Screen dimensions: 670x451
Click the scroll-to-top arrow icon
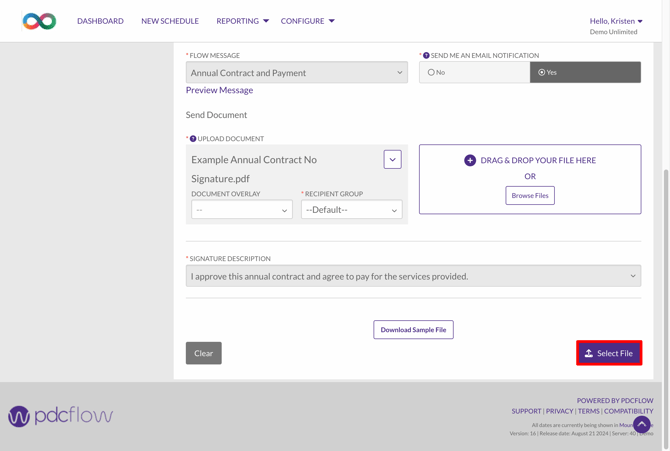(641, 424)
